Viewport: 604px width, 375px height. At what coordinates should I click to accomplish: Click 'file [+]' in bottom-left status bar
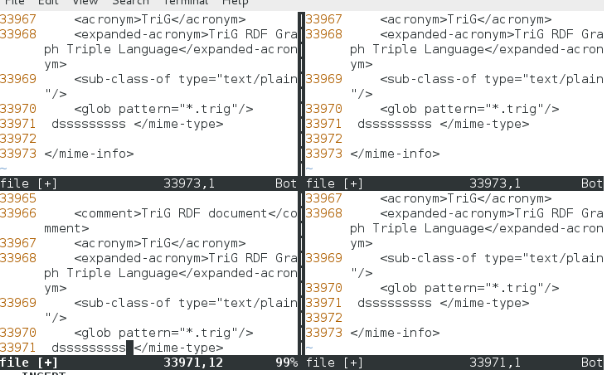pyautogui.click(x=29, y=363)
